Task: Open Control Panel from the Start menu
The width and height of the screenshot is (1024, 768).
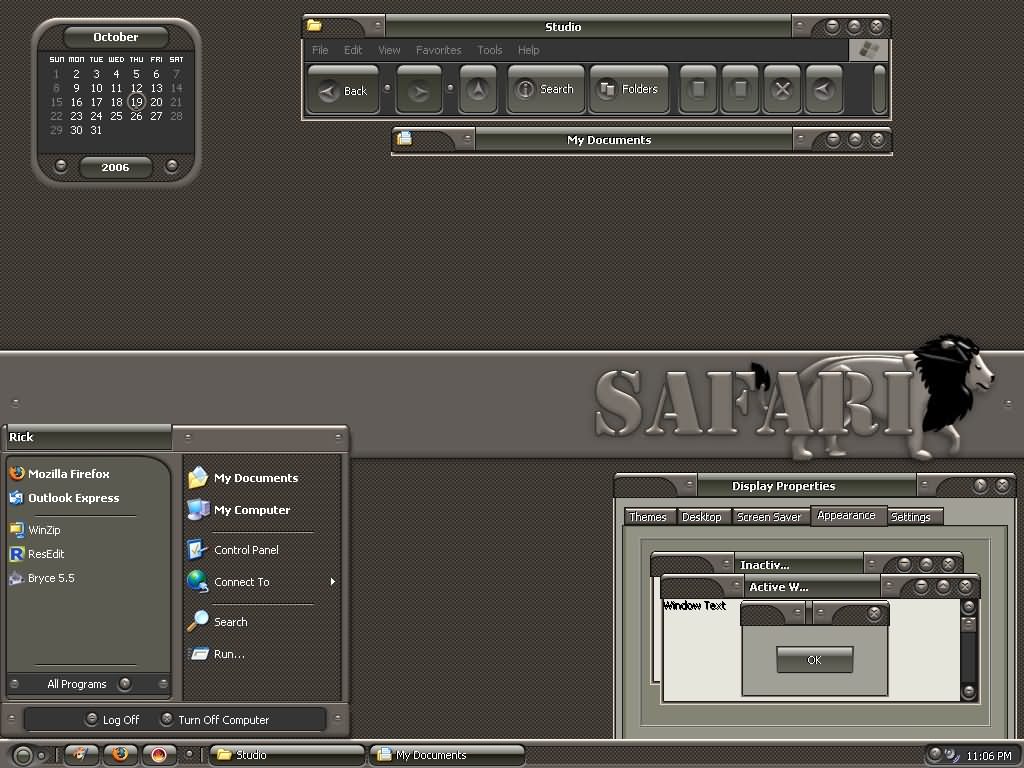Action: pyautogui.click(x=233, y=550)
